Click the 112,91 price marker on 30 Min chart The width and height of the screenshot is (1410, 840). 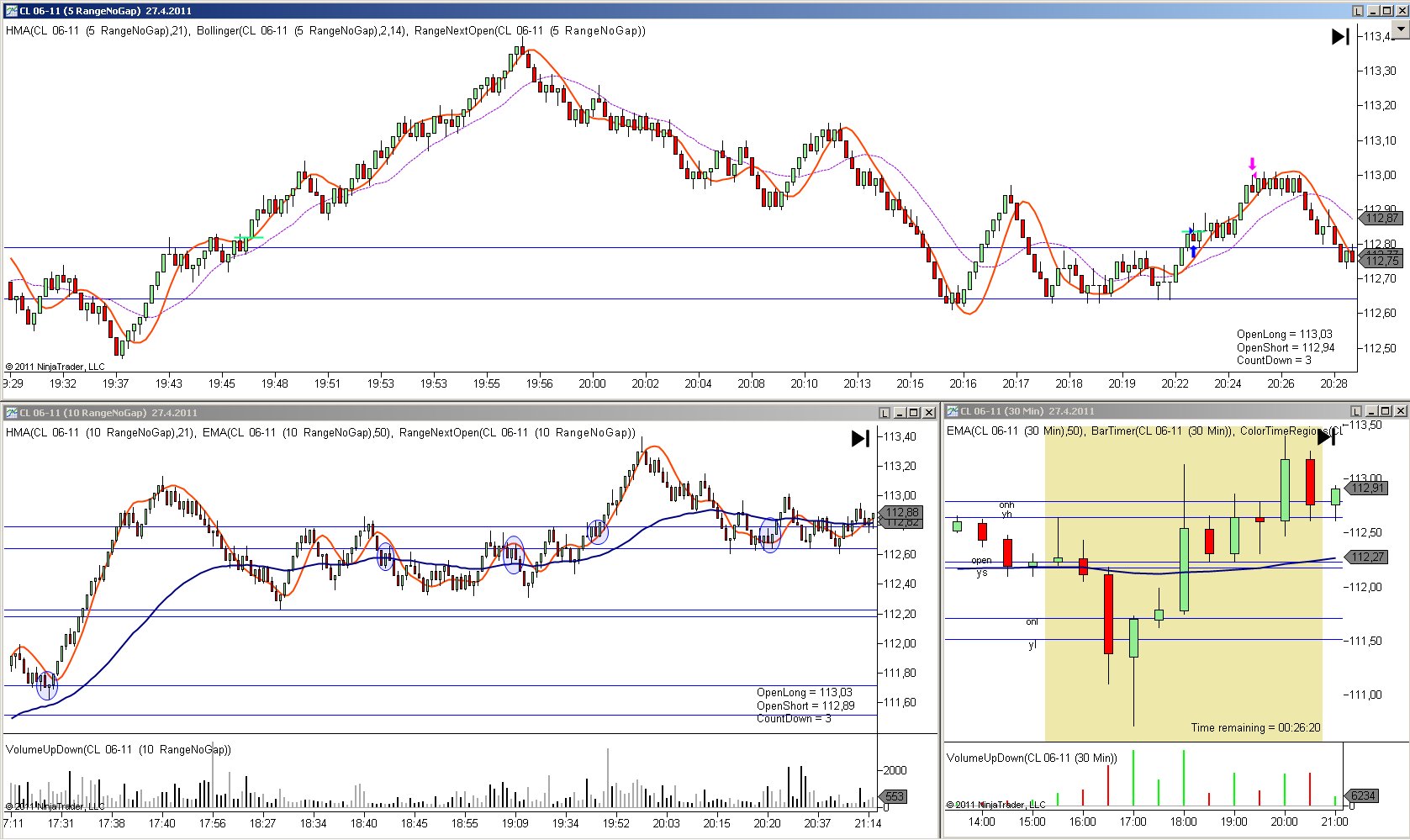1367,488
